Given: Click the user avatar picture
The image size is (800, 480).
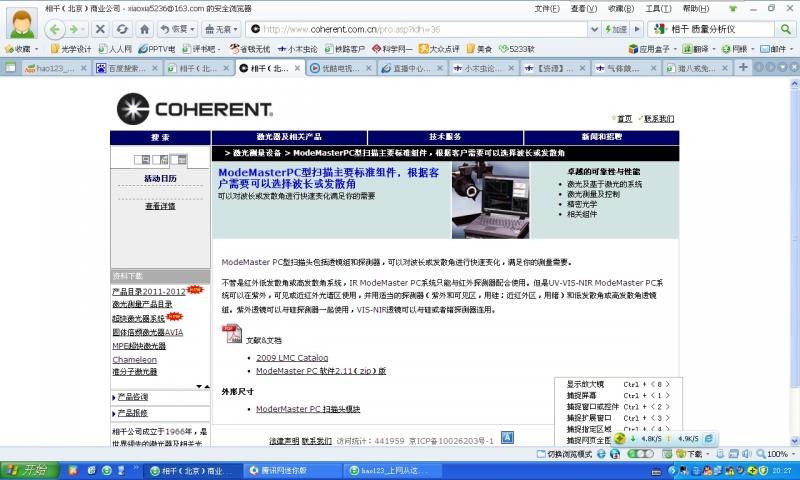Looking at the screenshot, I should click(x=22, y=23).
